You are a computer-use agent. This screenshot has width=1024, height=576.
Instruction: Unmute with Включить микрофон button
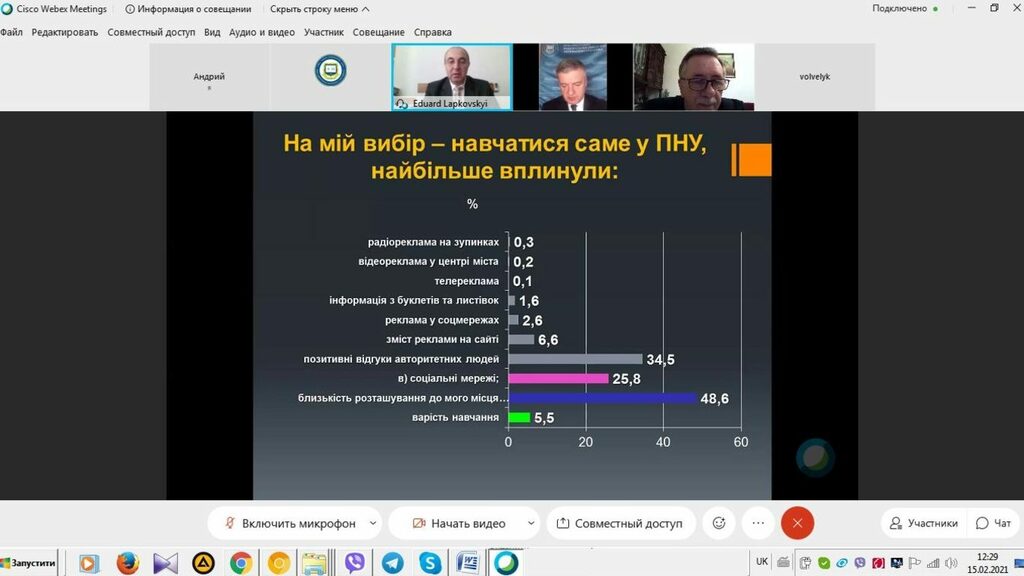[x=289, y=523]
